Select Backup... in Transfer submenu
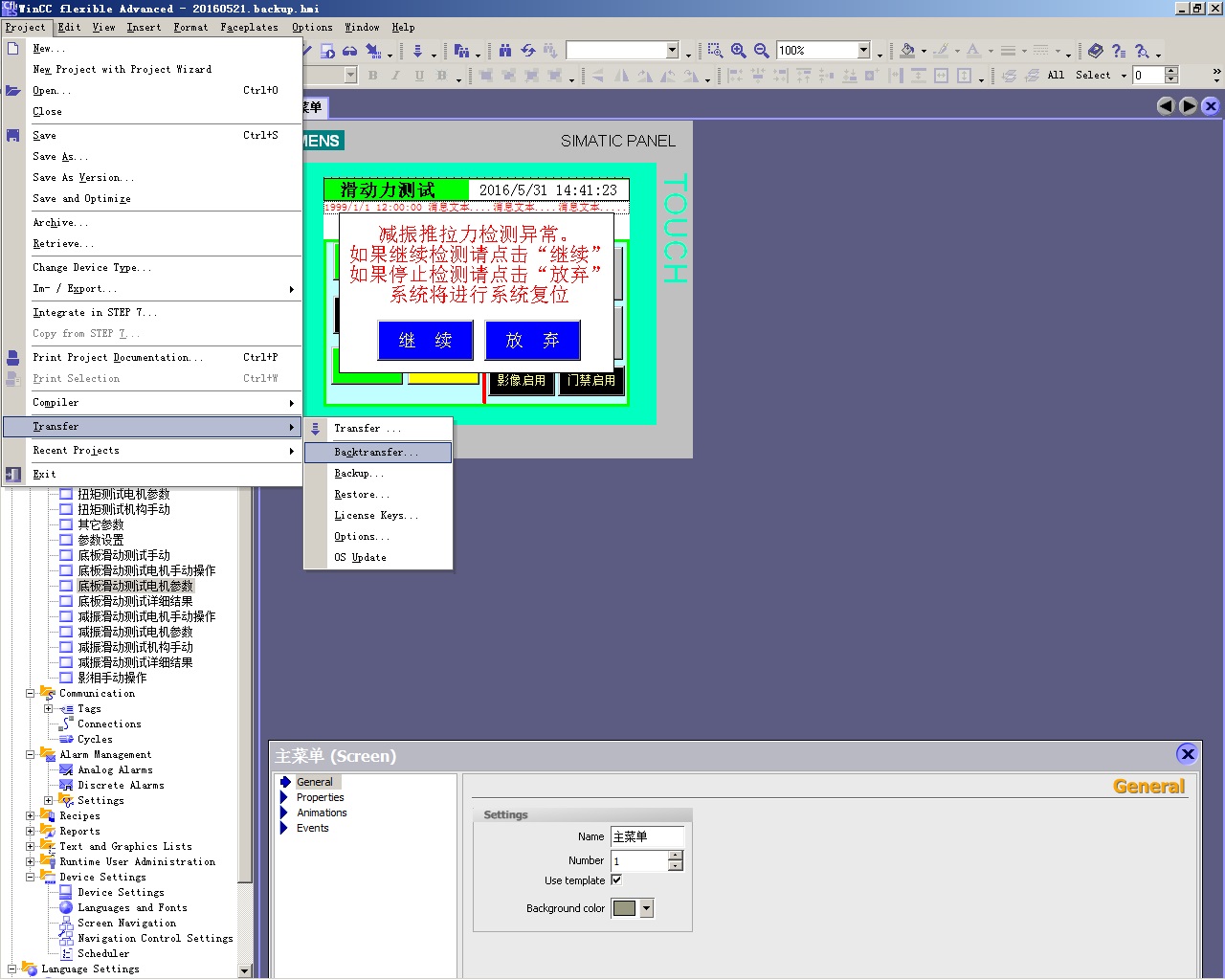 tap(378, 473)
